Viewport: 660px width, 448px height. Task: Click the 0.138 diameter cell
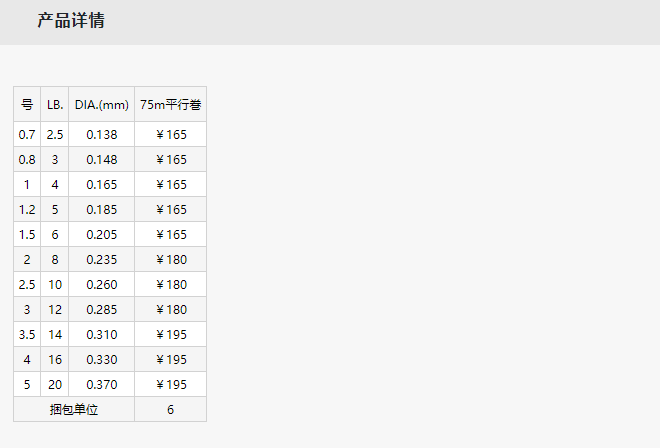click(102, 134)
